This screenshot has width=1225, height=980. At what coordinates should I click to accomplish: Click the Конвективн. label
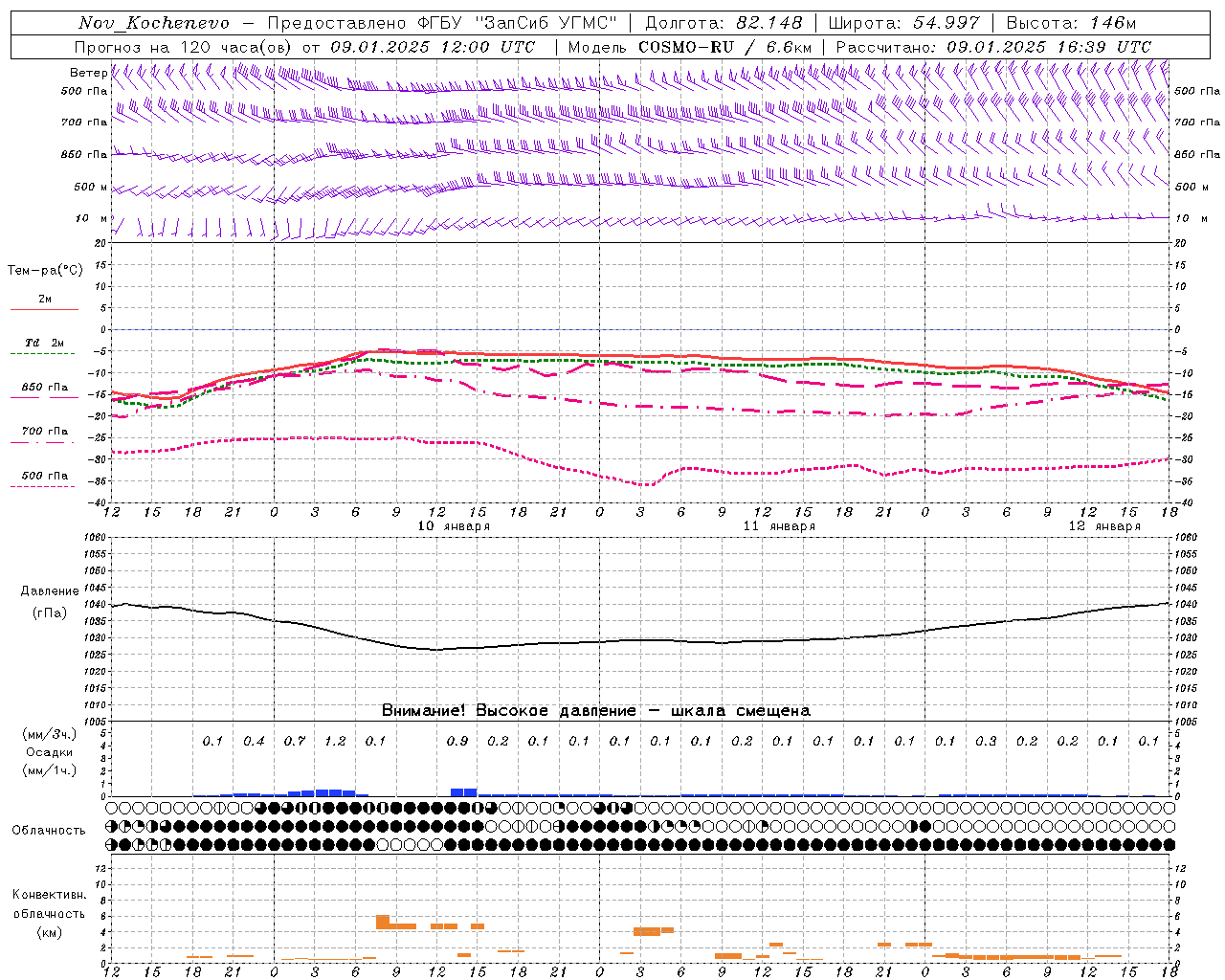click(x=49, y=895)
